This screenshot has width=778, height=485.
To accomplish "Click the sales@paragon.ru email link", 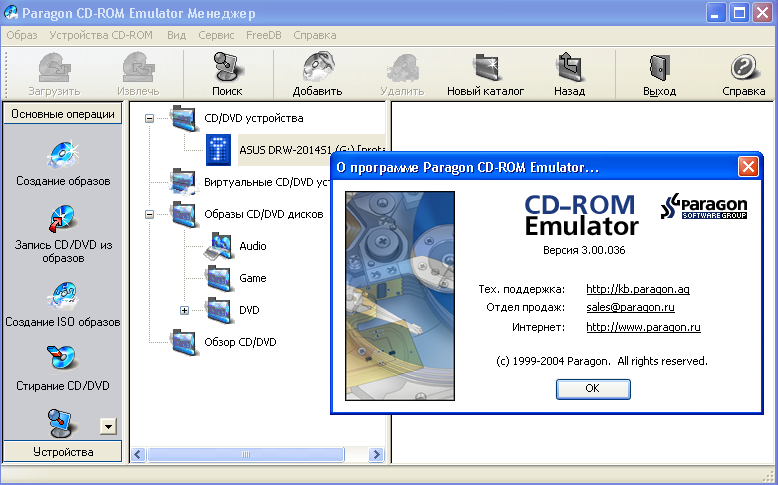I will (x=630, y=307).
